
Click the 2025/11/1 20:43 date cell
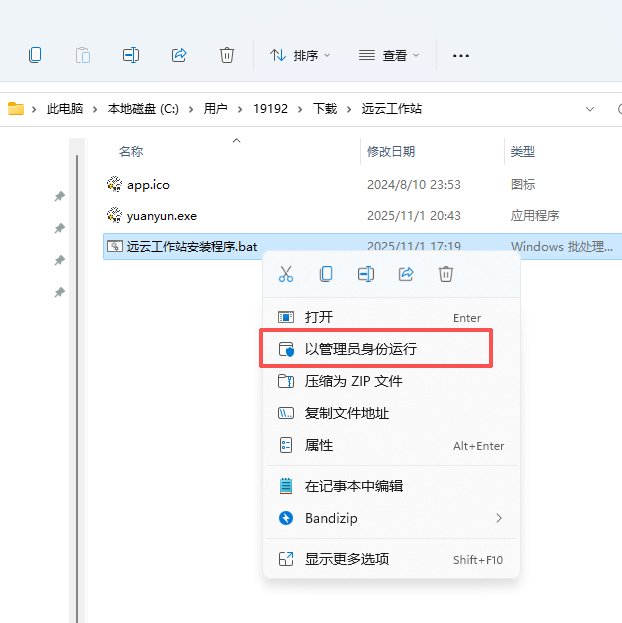[414, 216]
